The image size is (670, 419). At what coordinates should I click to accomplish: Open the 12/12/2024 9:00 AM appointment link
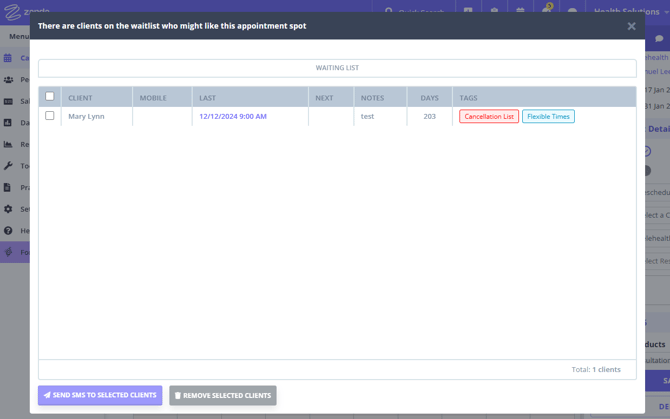tap(233, 116)
